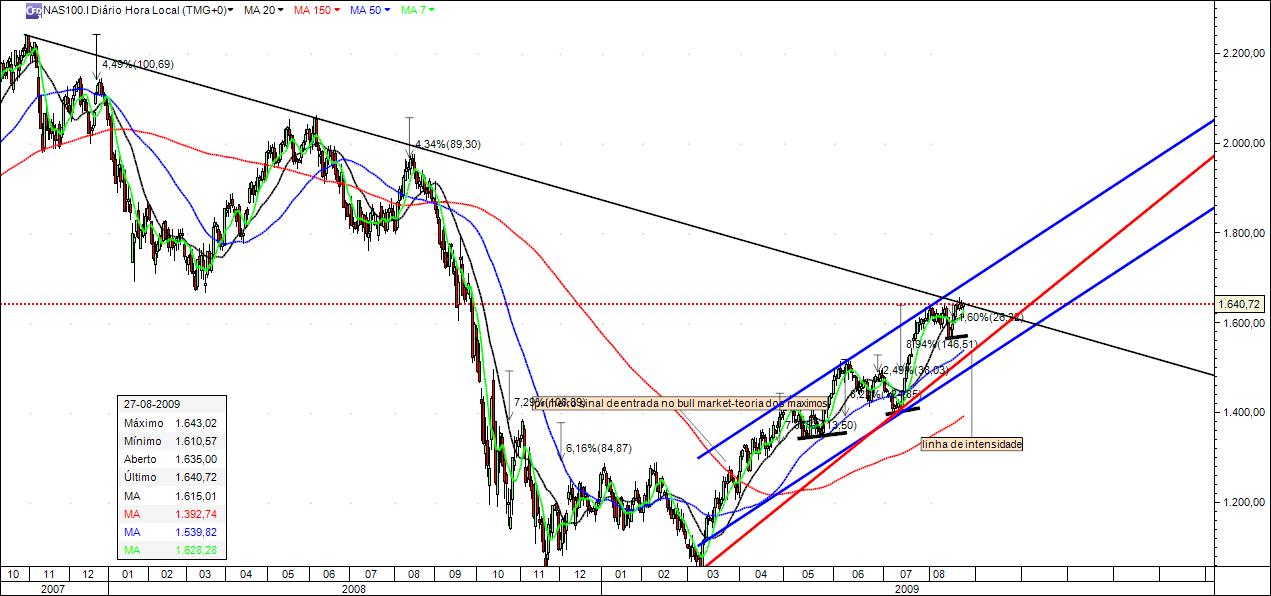This screenshot has height=596, width=1271.
Task: Select the 'linha de intensidade' annotation label
Action: [x=972, y=444]
